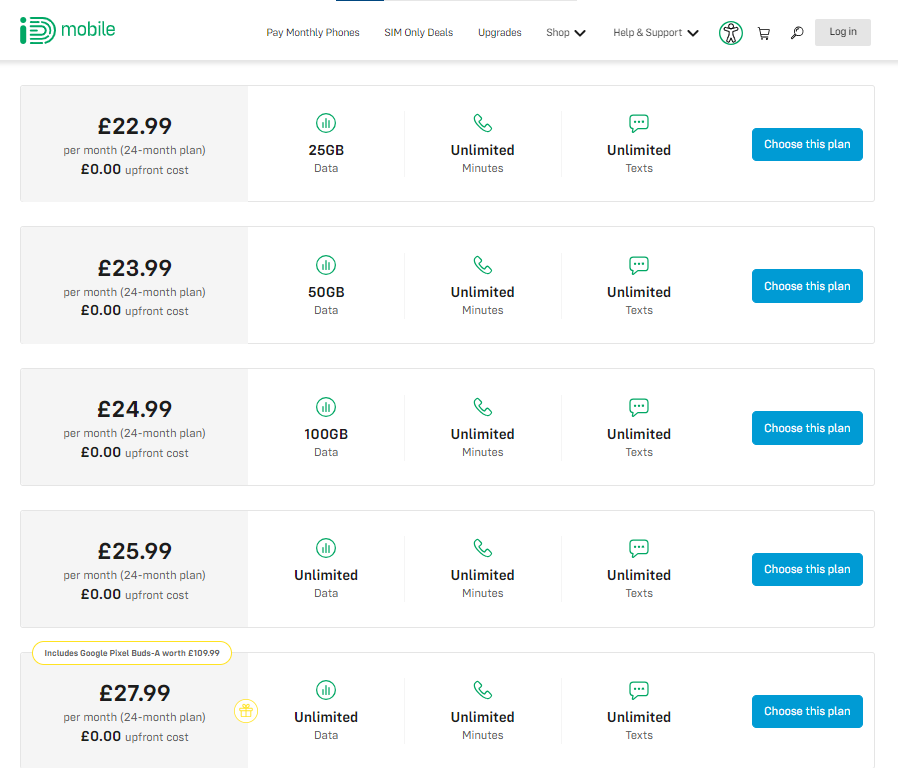Viewport: 898px width, 768px height.
Task: Click the Google Pixel Buds-A offer badge
Action: click(132, 653)
